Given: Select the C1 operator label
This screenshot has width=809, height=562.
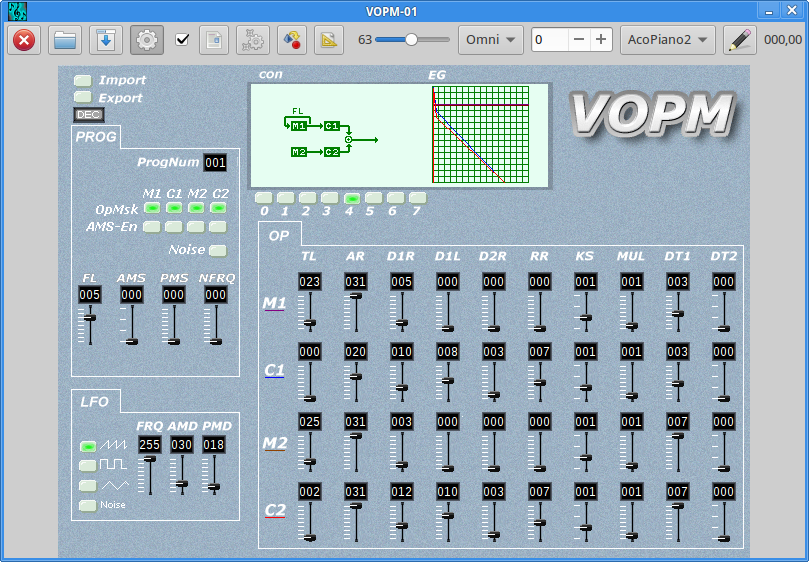Looking at the screenshot, I should (274, 371).
